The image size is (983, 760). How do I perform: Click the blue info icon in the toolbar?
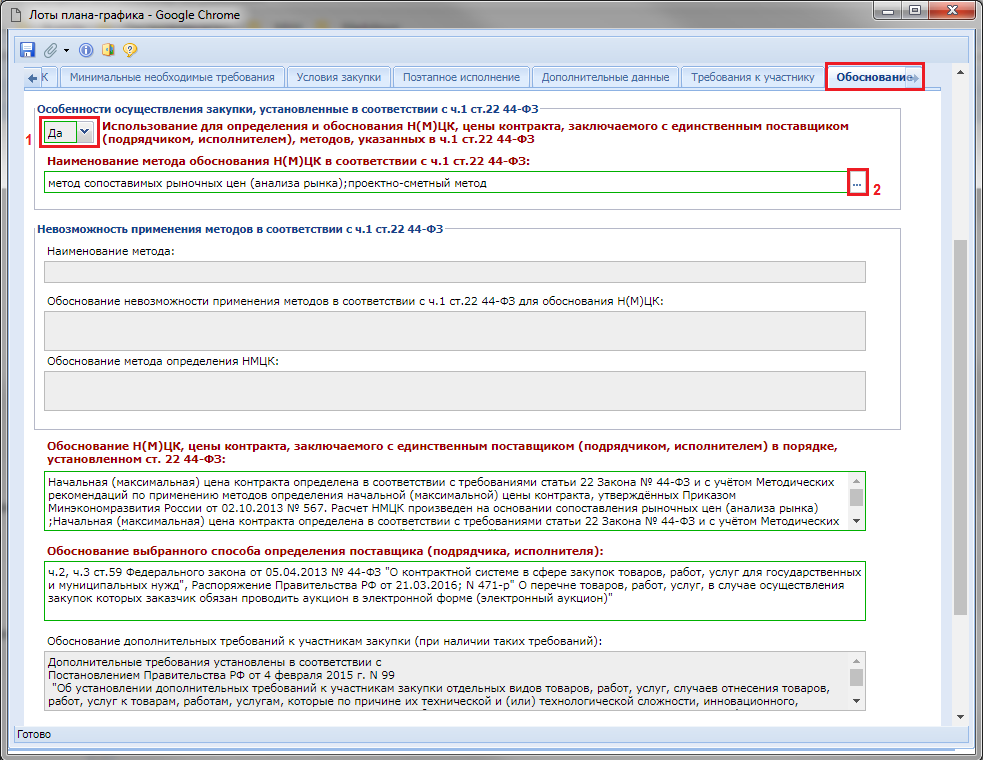click(86, 49)
